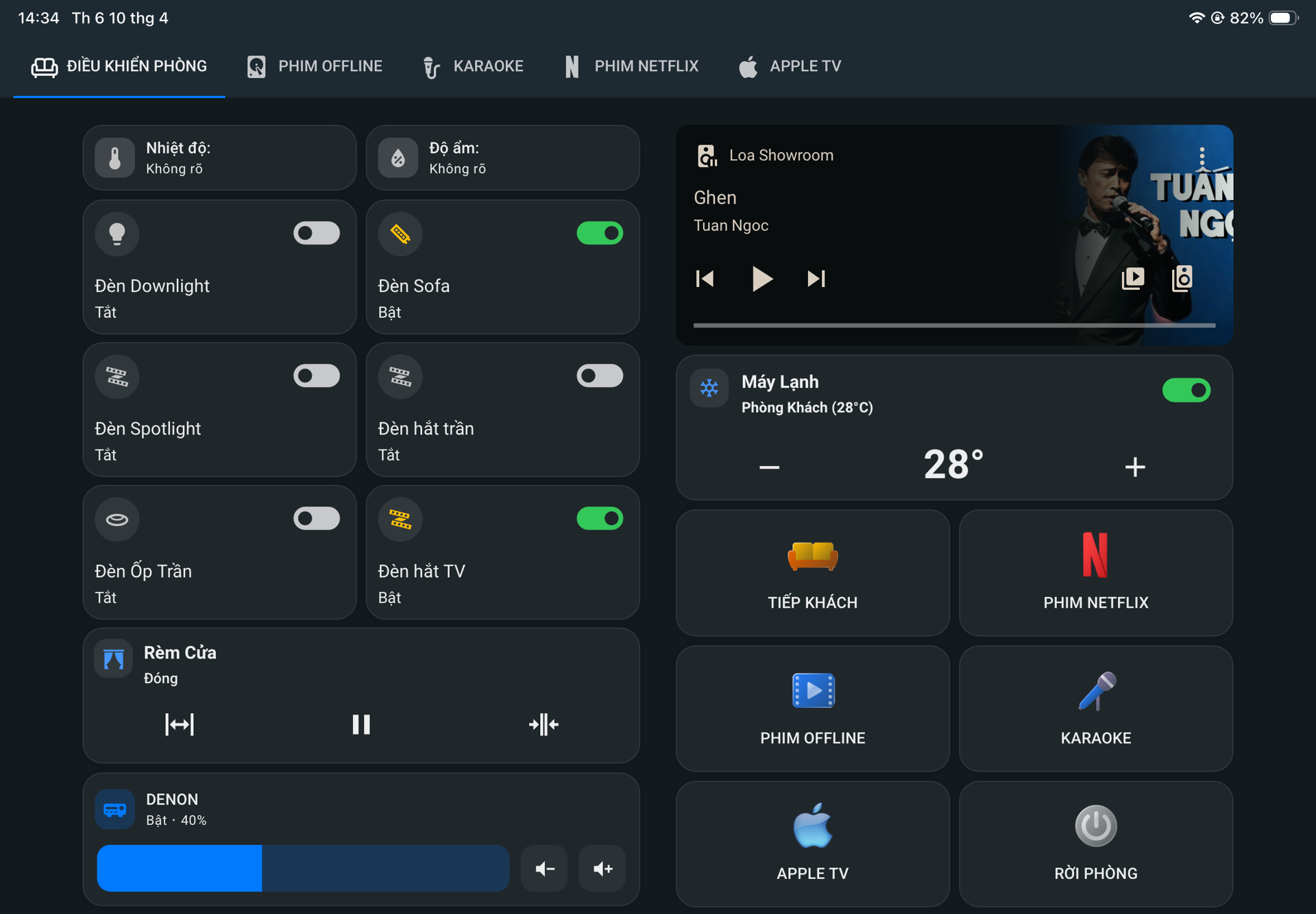
Task: Skip to next track on Loa Showroom
Action: (816, 279)
